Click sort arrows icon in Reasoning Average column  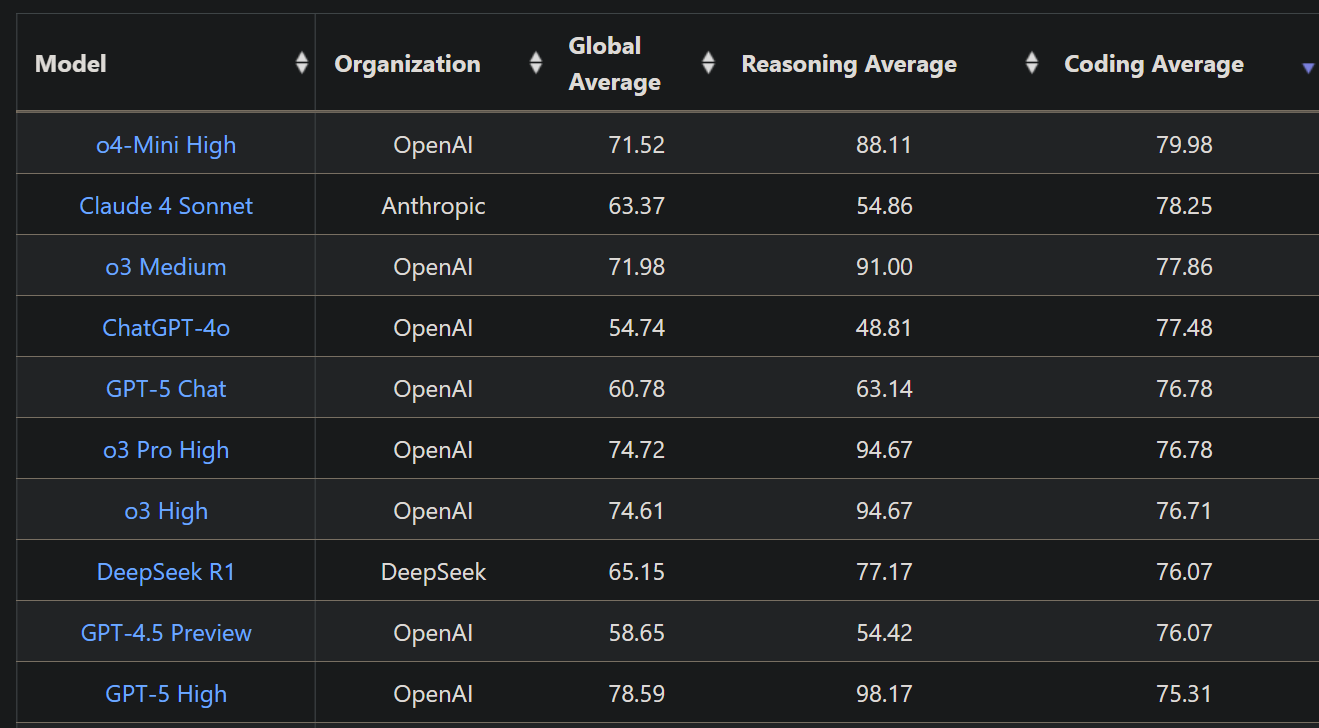[1032, 64]
